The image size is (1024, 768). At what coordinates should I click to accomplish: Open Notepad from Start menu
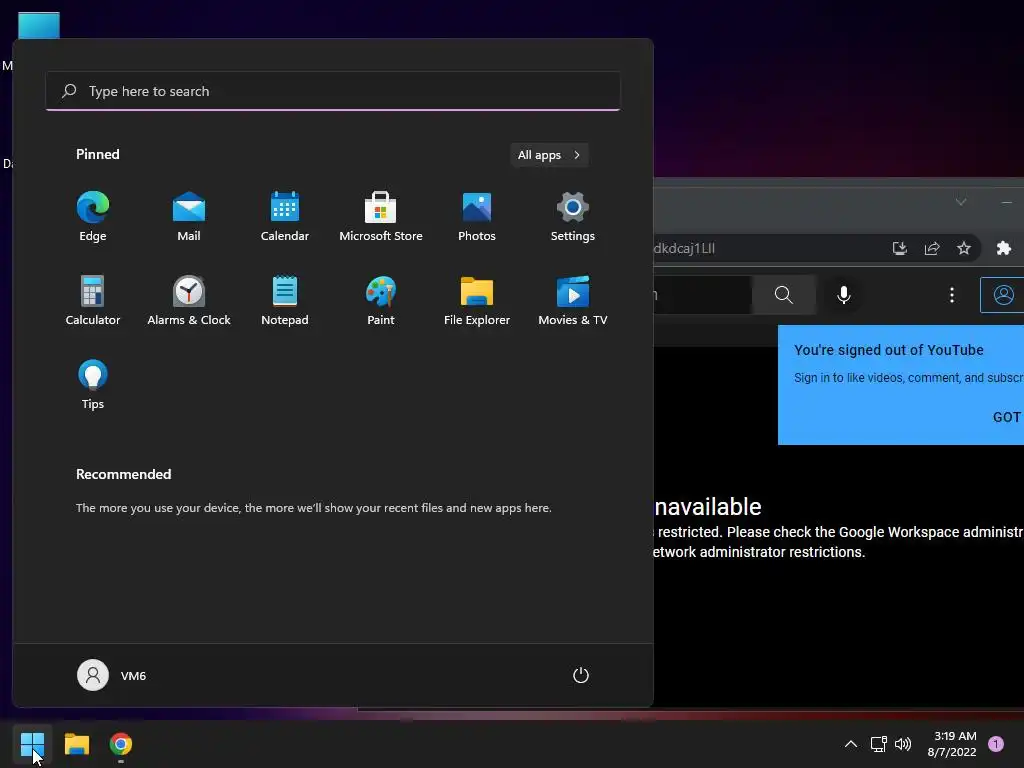point(285,300)
